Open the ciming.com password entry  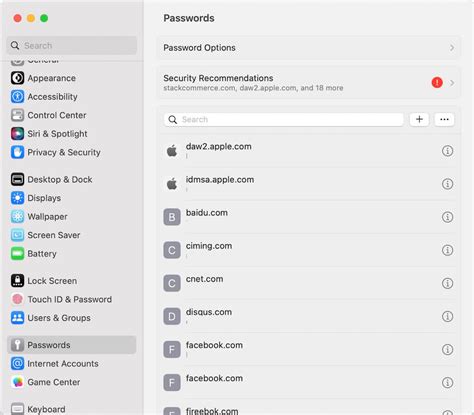[309, 250]
